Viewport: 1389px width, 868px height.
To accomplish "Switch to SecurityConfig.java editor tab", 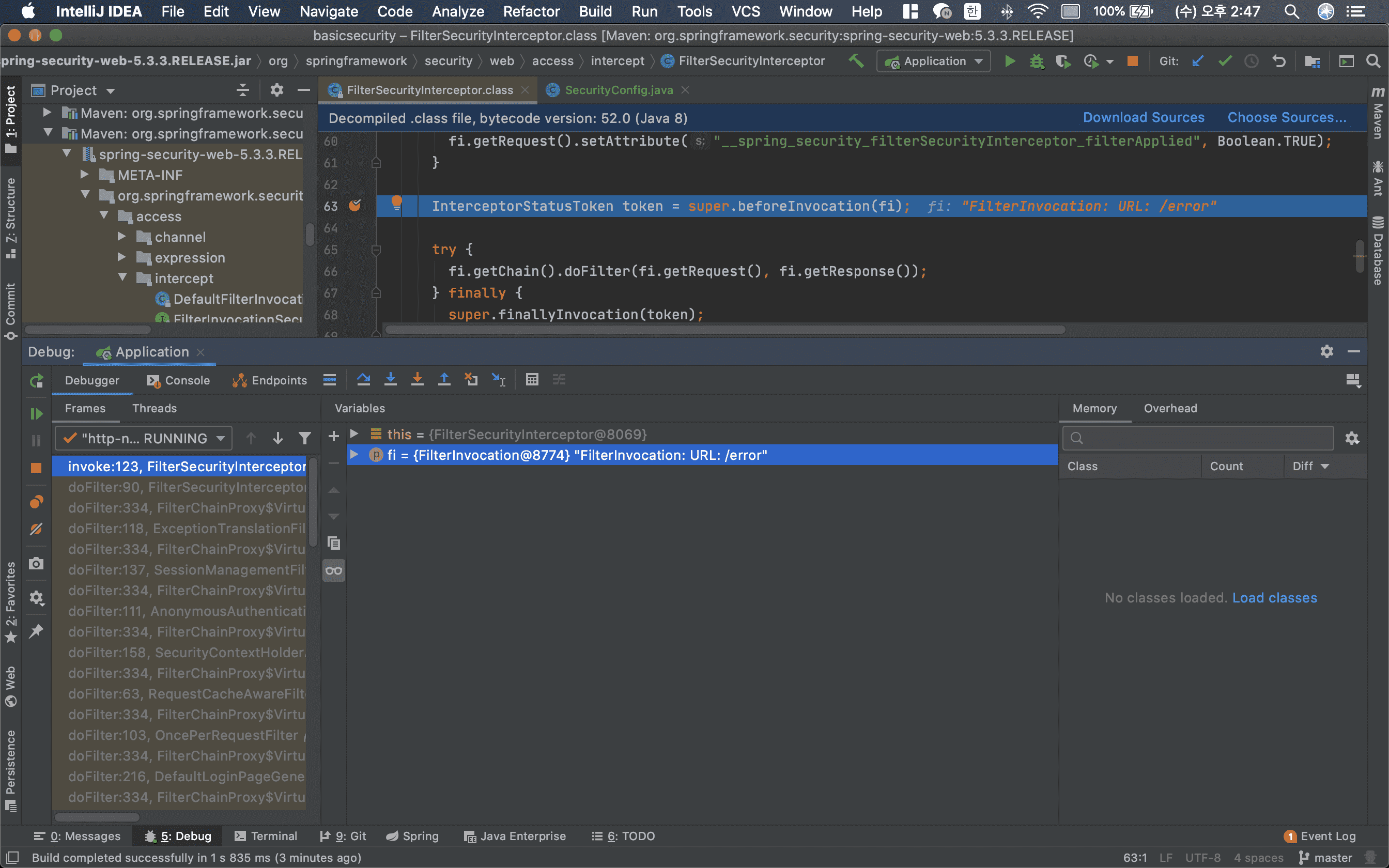I will (x=618, y=90).
